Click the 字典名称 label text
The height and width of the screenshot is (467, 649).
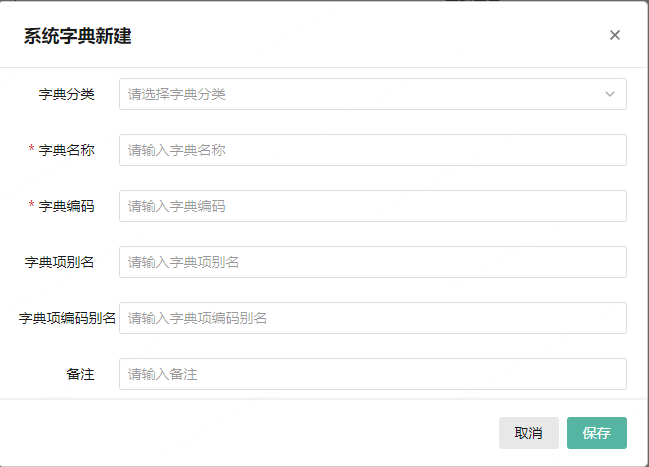(67, 150)
